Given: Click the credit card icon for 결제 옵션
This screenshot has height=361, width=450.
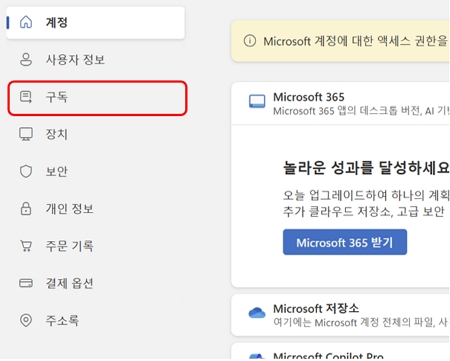Looking at the screenshot, I should 26,283.
